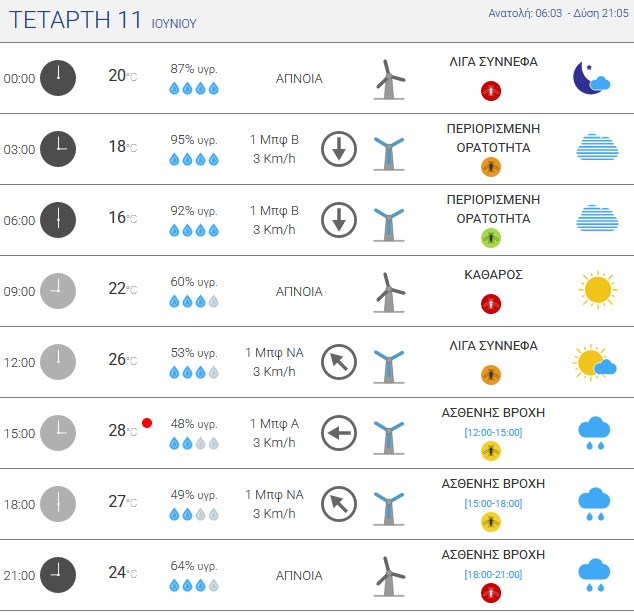
Task: Click the [15:00-18:00] rain time range
Action: [493, 504]
